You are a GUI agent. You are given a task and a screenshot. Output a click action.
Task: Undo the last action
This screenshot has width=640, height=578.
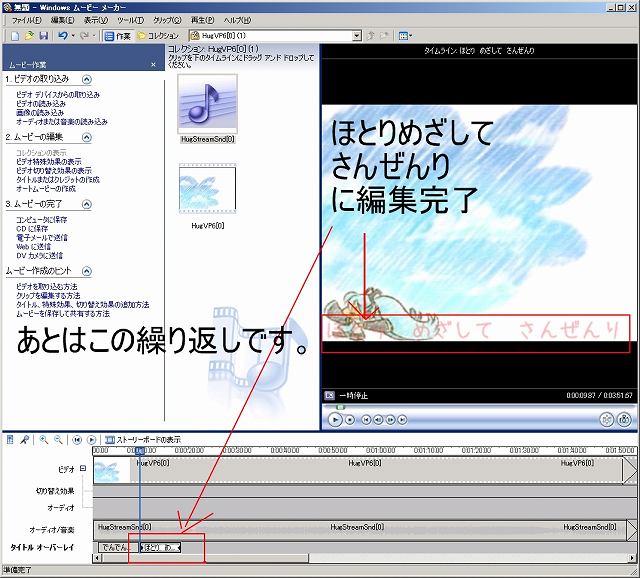tap(62, 36)
